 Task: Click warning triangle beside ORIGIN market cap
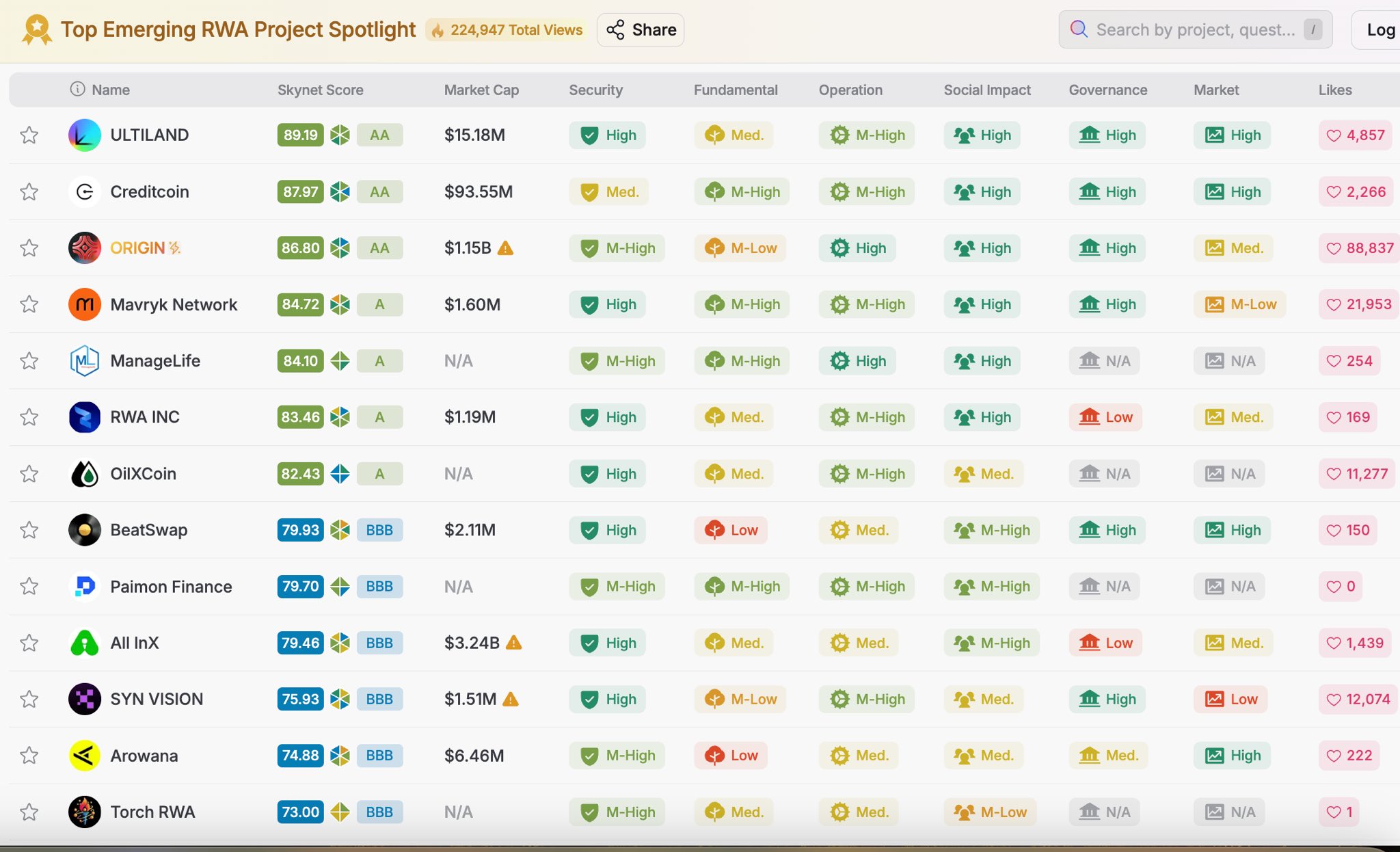coord(505,248)
